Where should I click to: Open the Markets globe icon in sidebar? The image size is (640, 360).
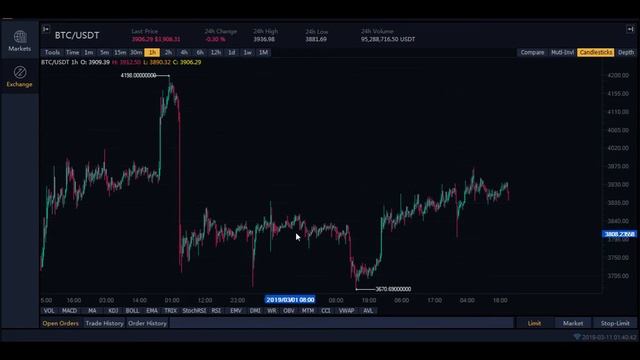20,37
